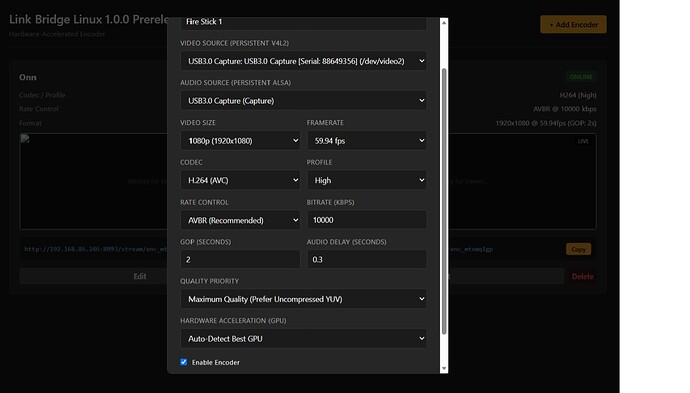Click the Onn encoder title
690x393 pixels.
[28, 77]
